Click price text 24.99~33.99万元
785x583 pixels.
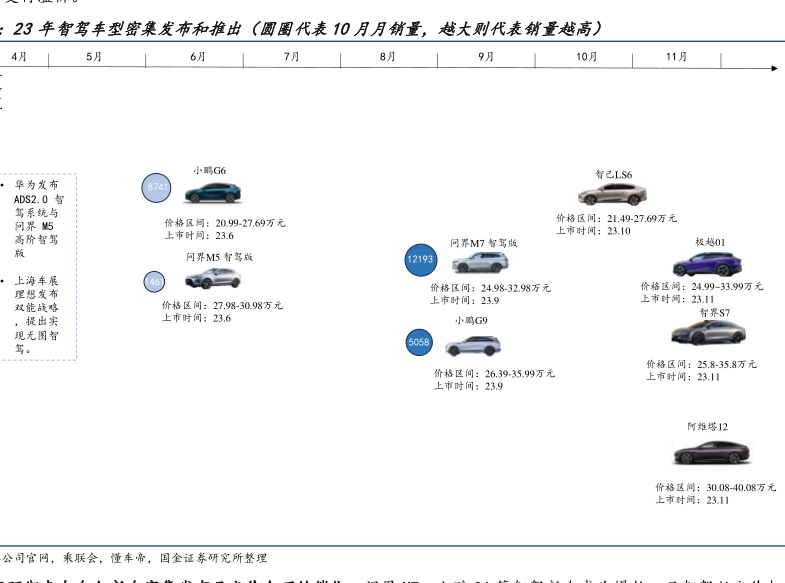coord(727,286)
